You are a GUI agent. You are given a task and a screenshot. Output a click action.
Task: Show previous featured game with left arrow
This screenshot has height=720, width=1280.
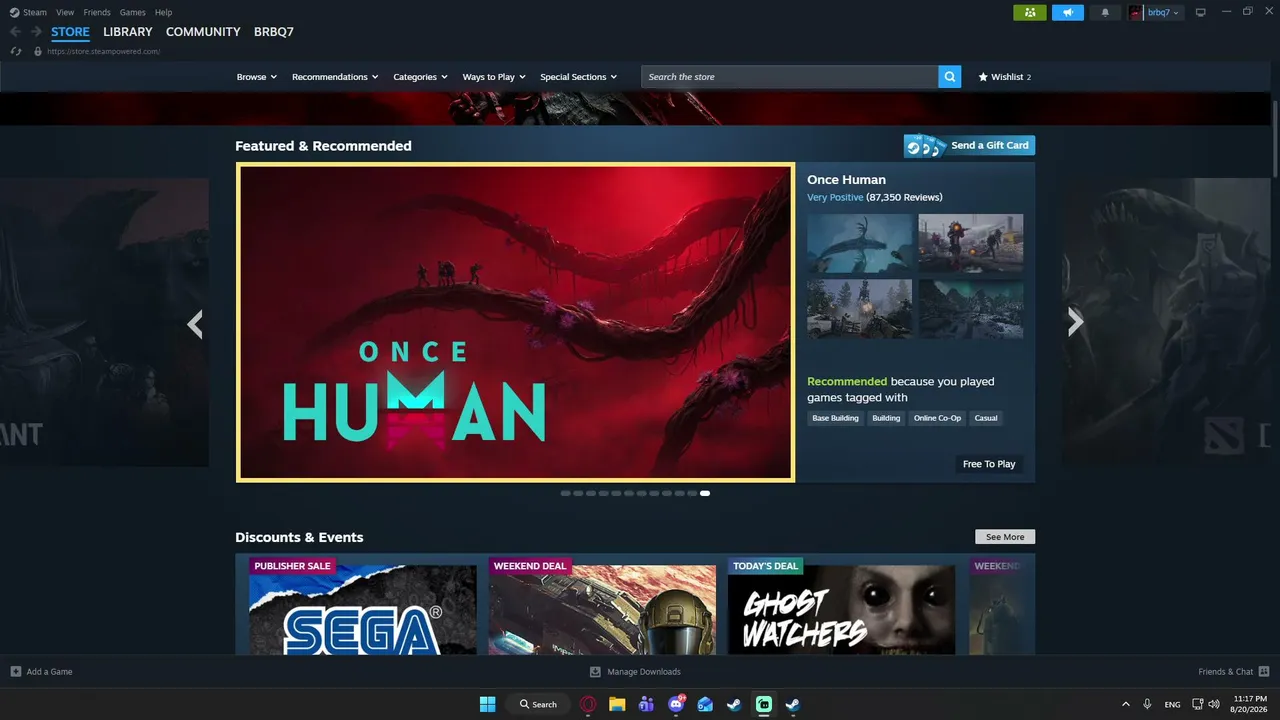point(195,323)
